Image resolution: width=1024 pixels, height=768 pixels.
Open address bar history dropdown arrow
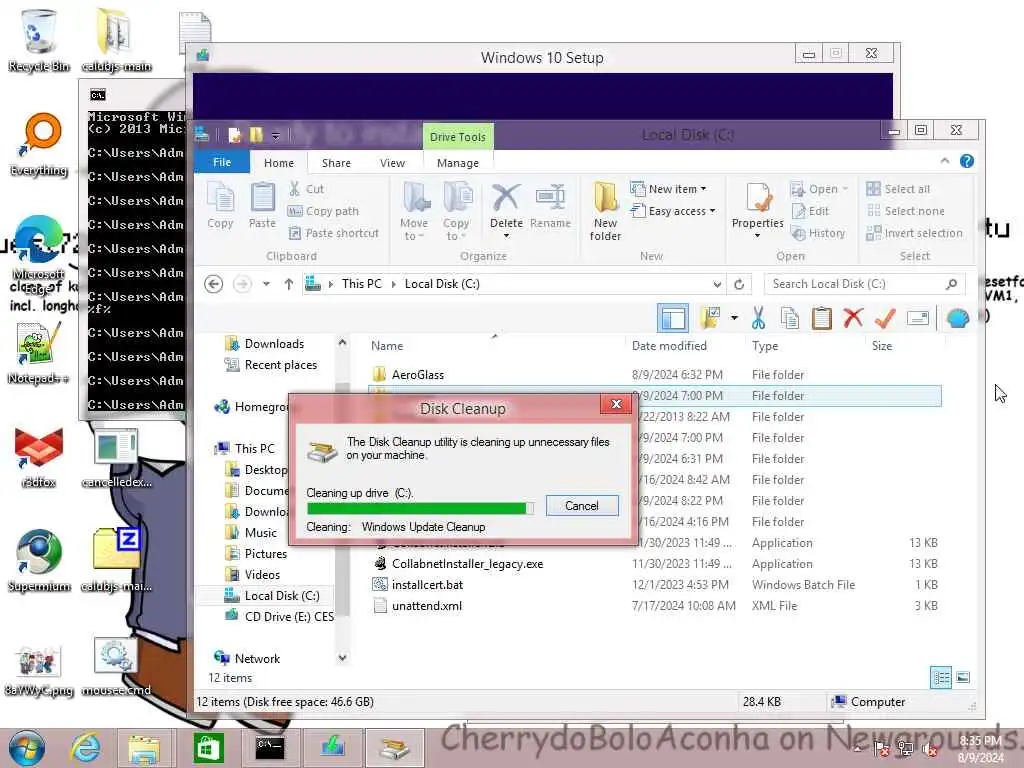point(717,284)
